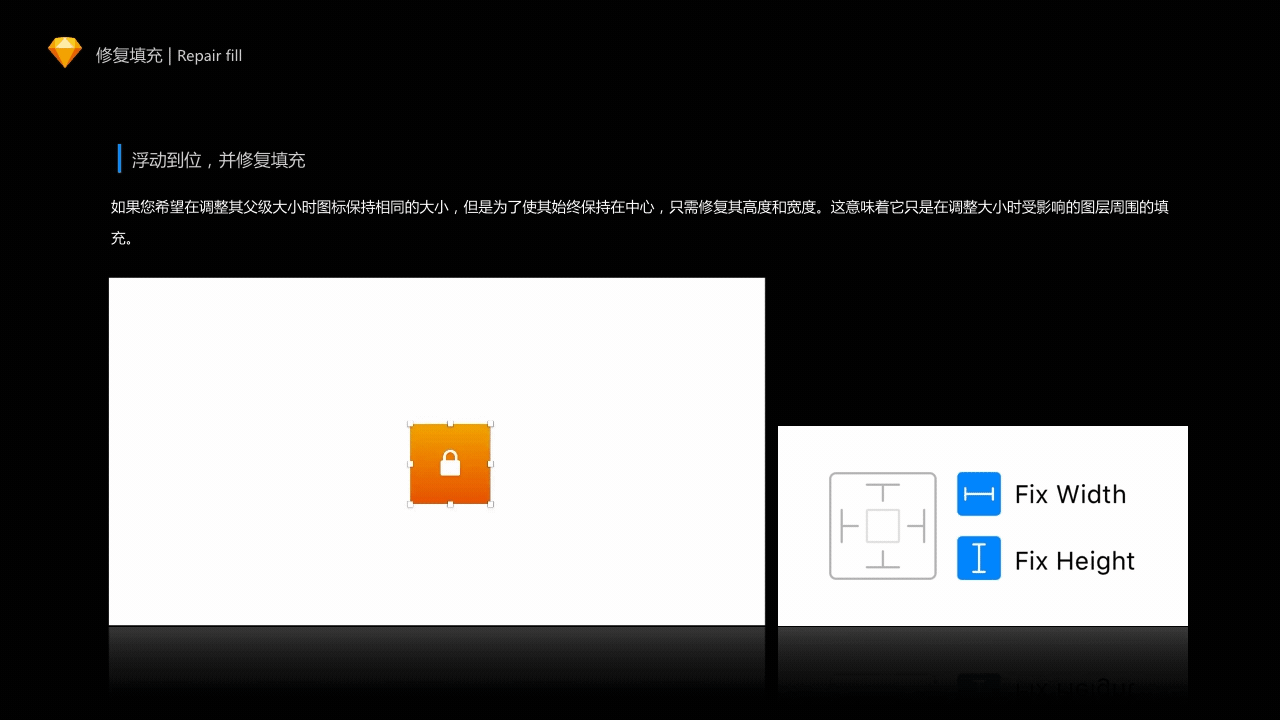Click the "Fix Height" text label

tap(1074, 560)
